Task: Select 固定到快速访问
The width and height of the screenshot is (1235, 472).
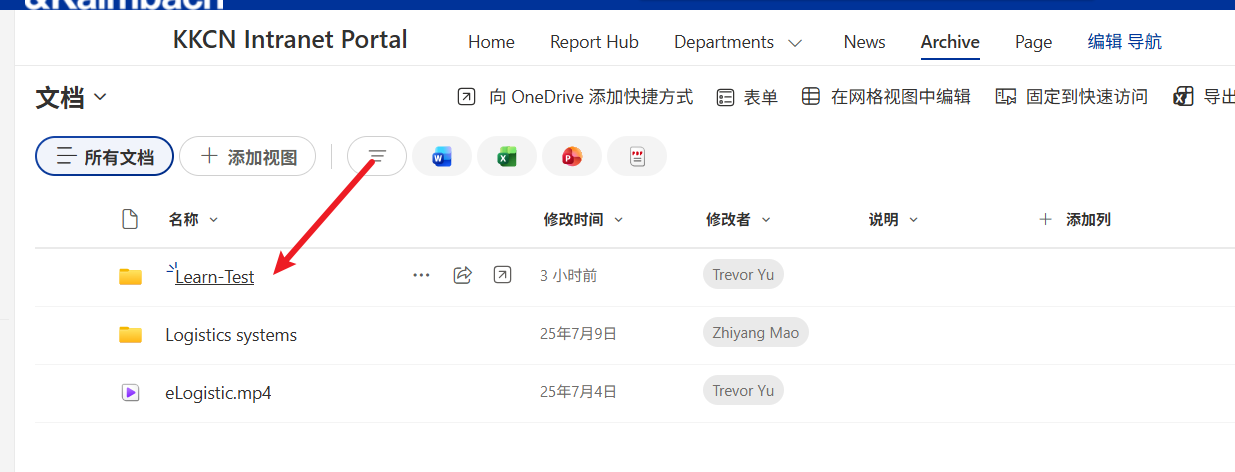Action: pos(1072,97)
